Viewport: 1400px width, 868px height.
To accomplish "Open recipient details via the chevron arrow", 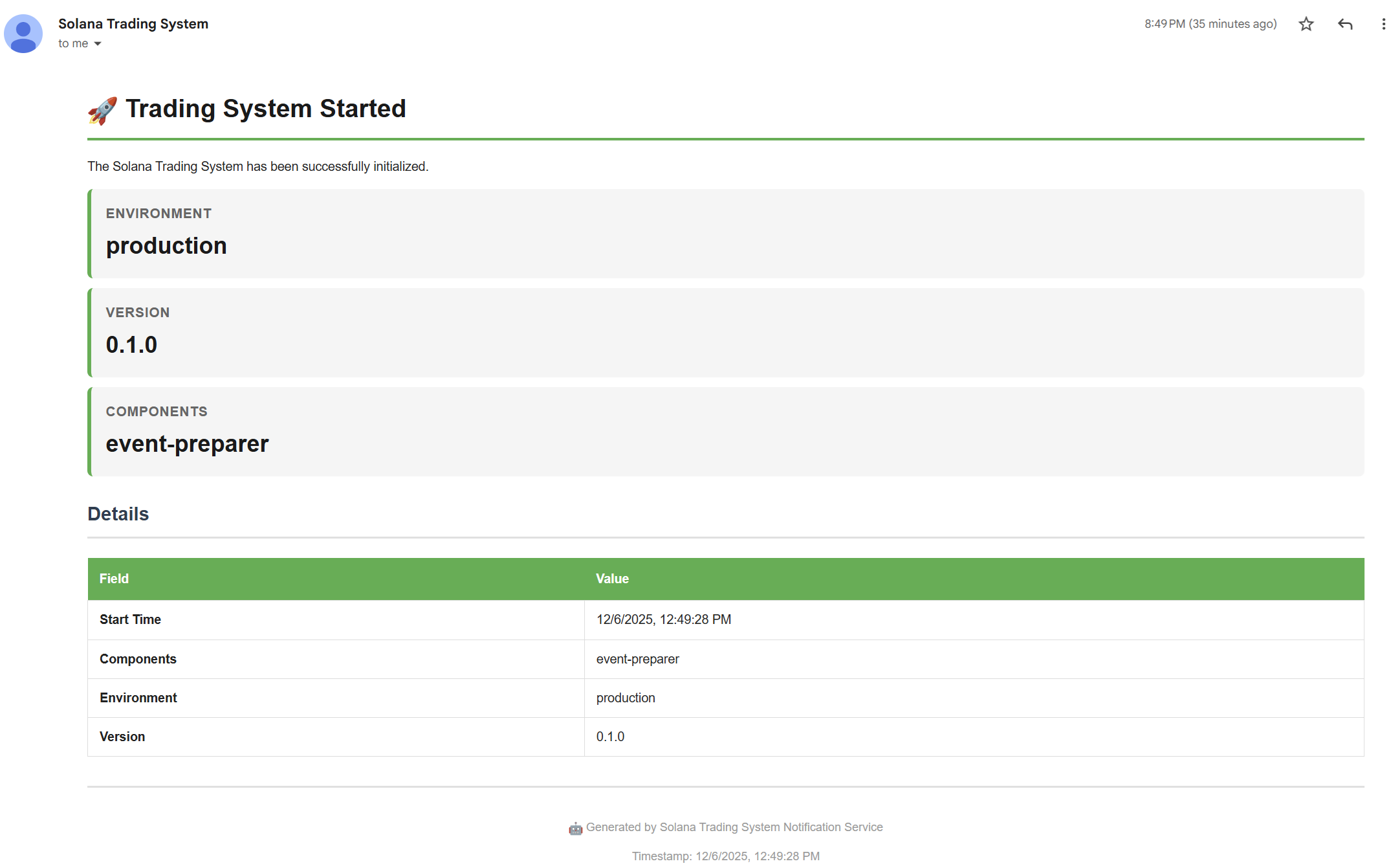I will point(98,43).
